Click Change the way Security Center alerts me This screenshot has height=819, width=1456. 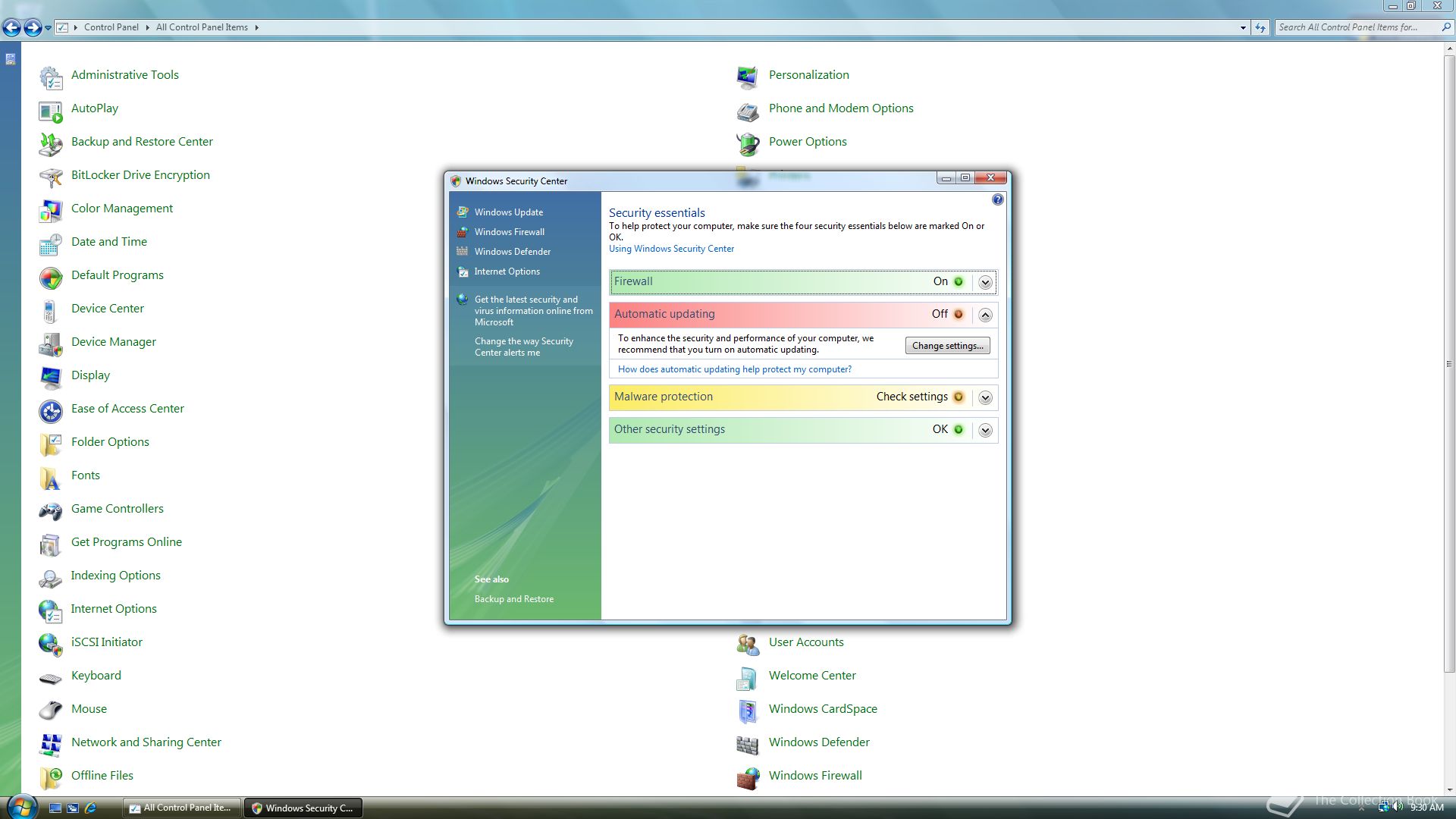point(524,347)
